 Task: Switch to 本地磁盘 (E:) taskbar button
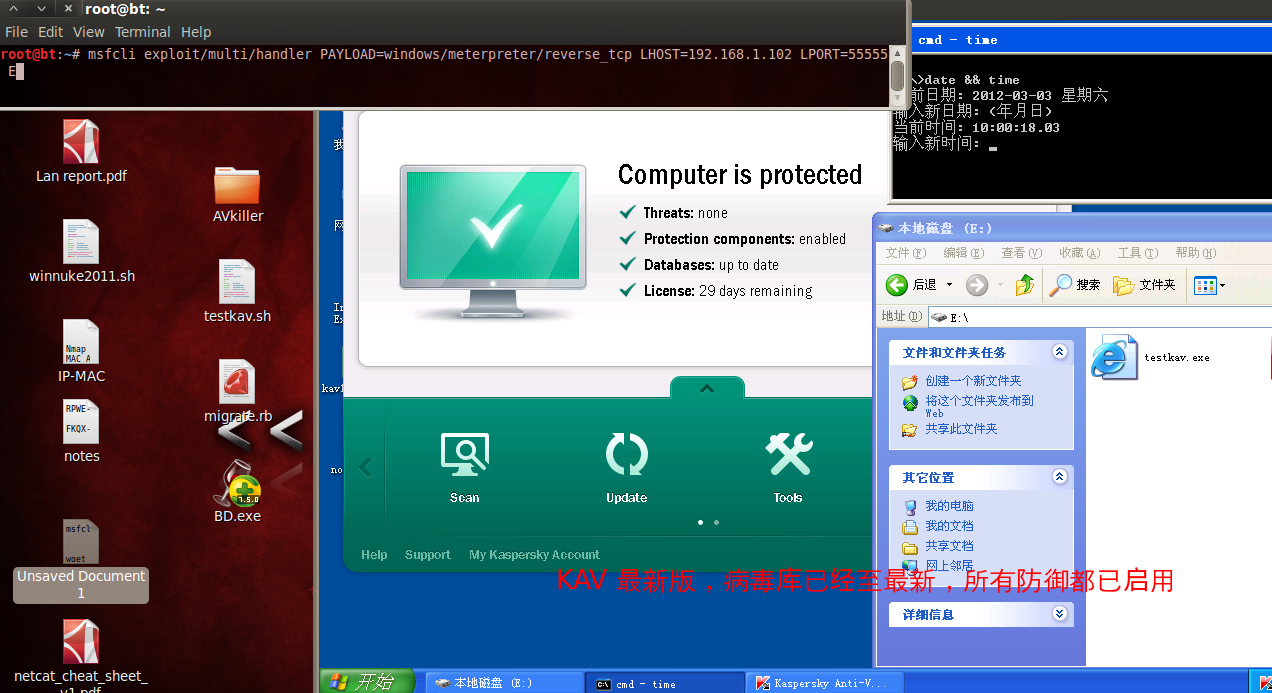click(504, 683)
